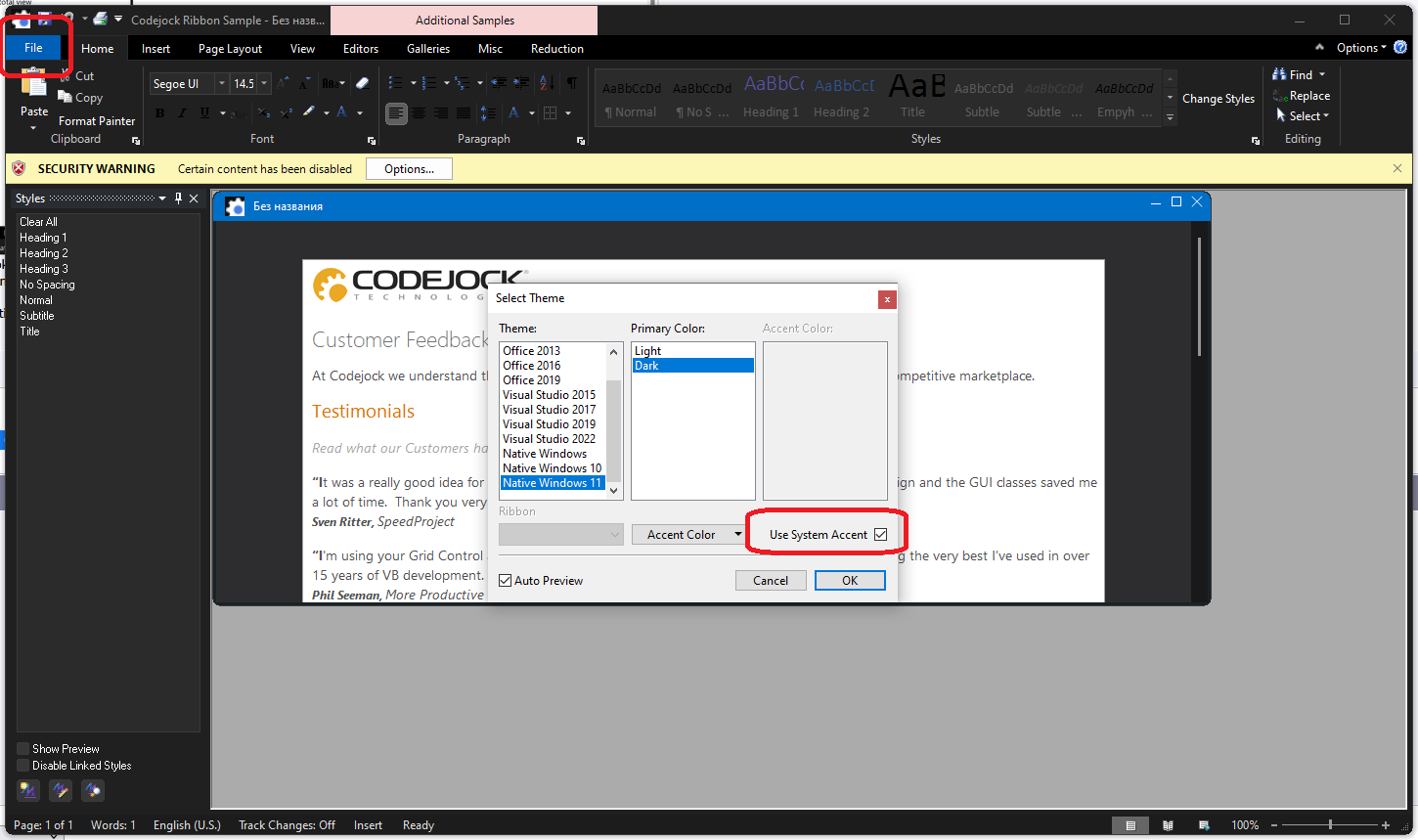Click the security warning Options button
1418x840 pixels.
click(x=409, y=169)
